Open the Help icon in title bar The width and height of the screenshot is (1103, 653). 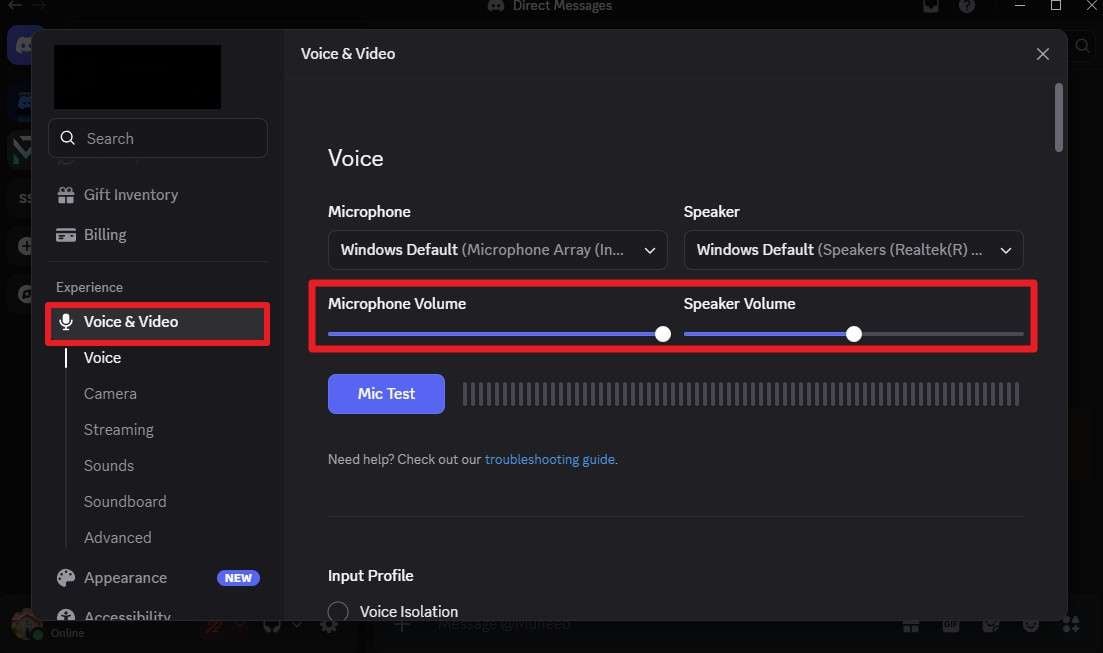tap(967, 6)
